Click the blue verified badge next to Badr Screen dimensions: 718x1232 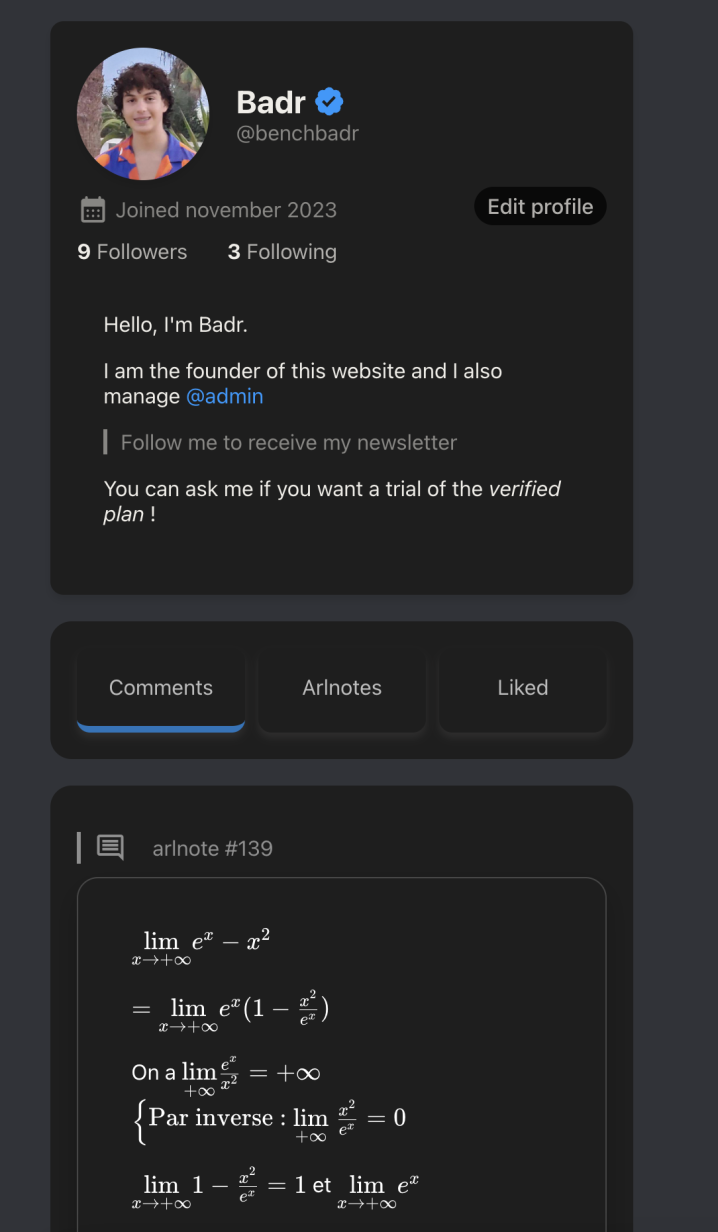tap(329, 101)
